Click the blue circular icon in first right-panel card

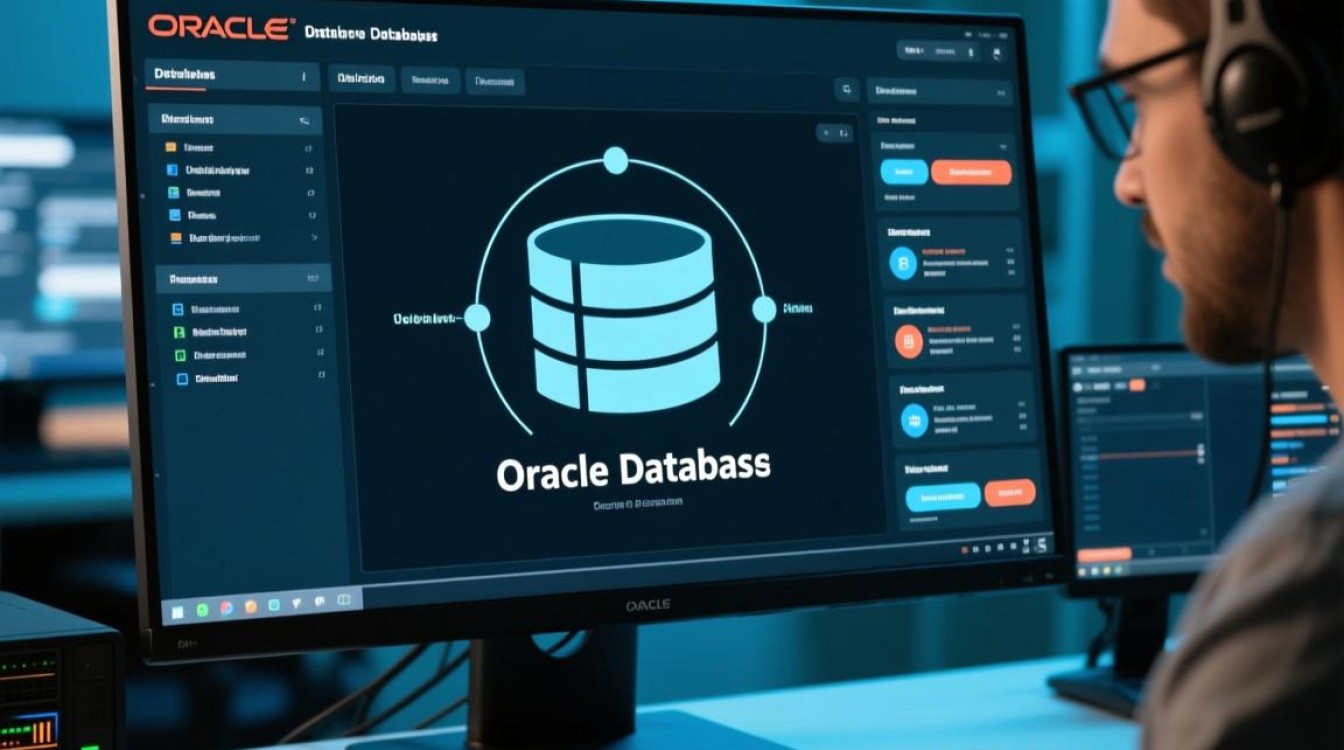[x=903, y=263]
